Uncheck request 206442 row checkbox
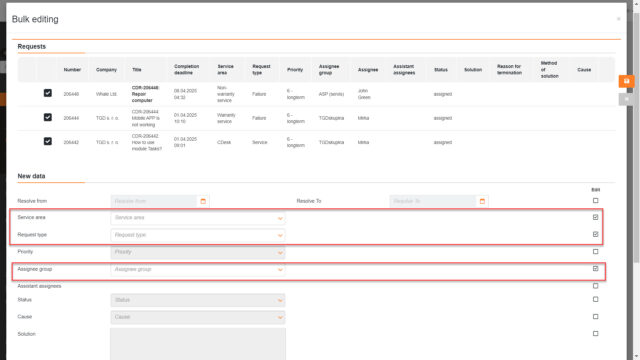640x360 pixels. (48, 141)
